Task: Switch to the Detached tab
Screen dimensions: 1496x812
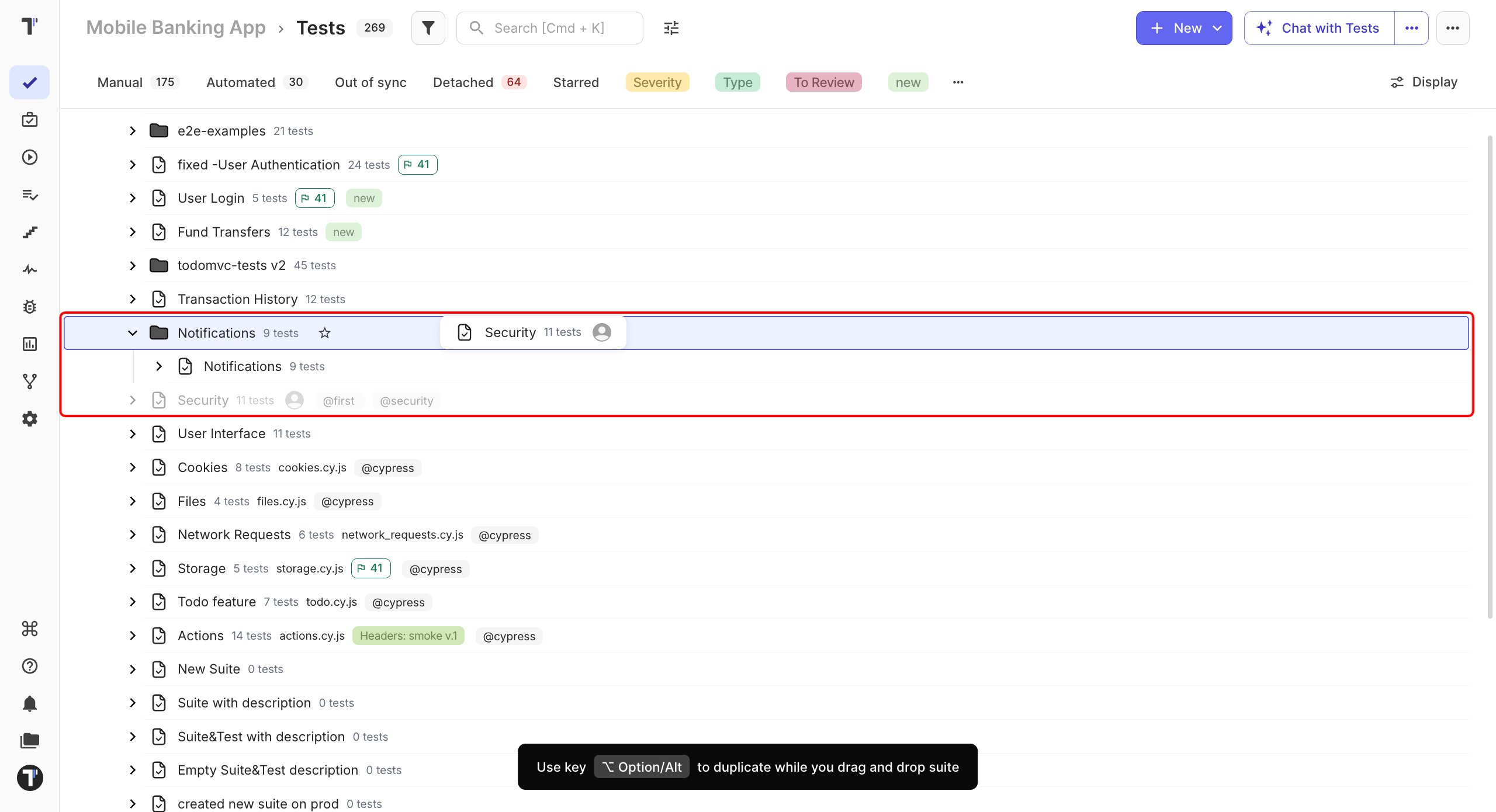Action: point(479,82)
